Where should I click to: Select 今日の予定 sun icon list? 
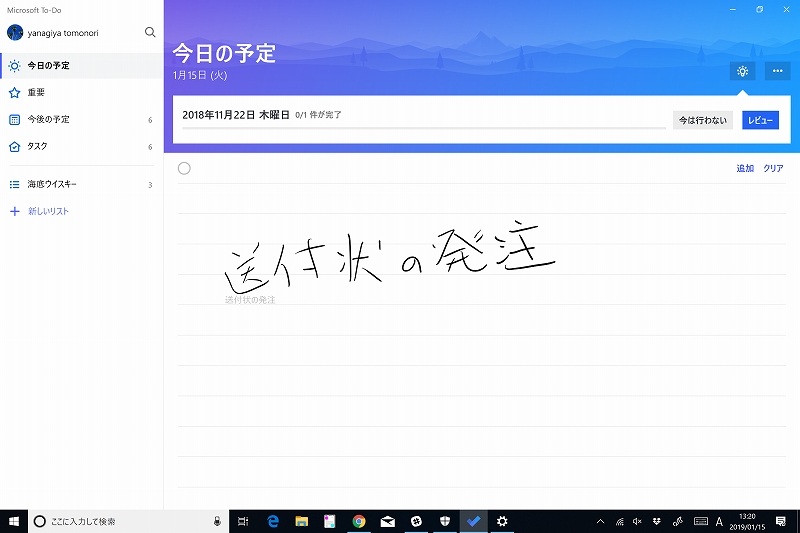[82, 65]
